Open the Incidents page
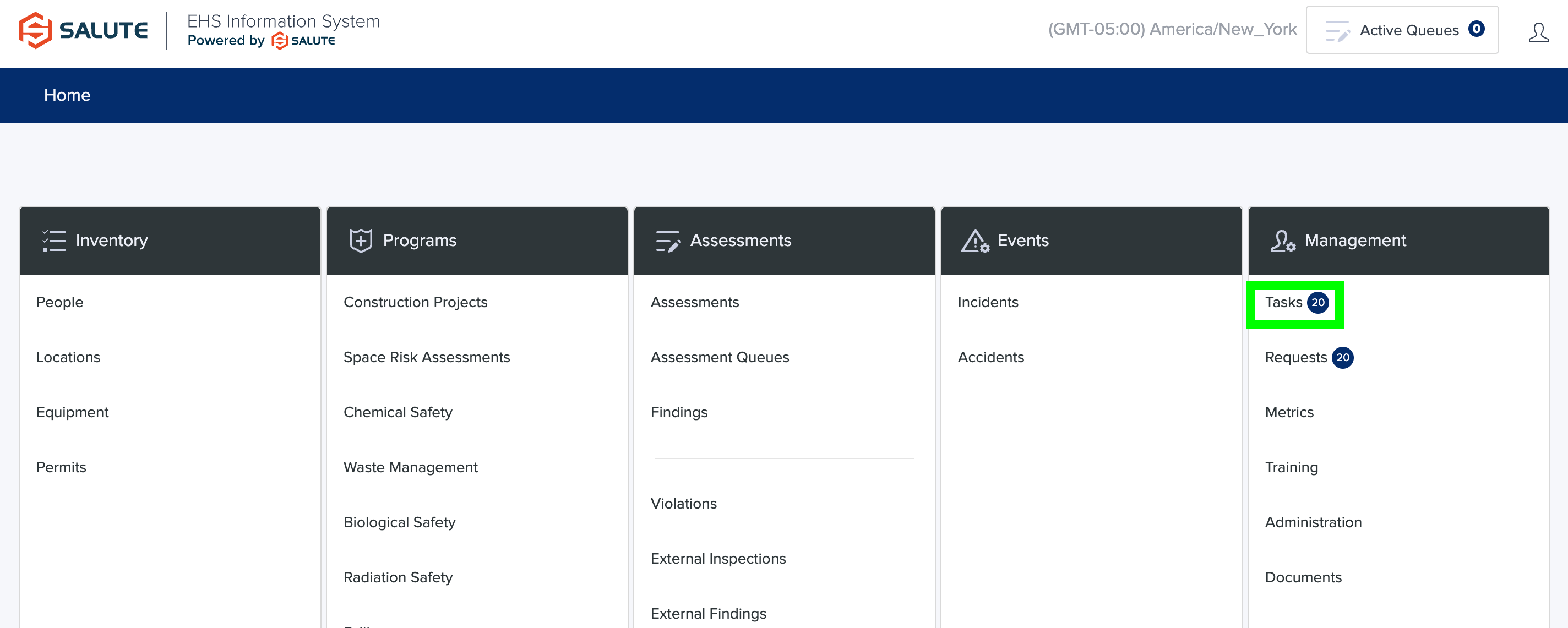The height and width of the screenshot is (628, 1568). point(987,302)
